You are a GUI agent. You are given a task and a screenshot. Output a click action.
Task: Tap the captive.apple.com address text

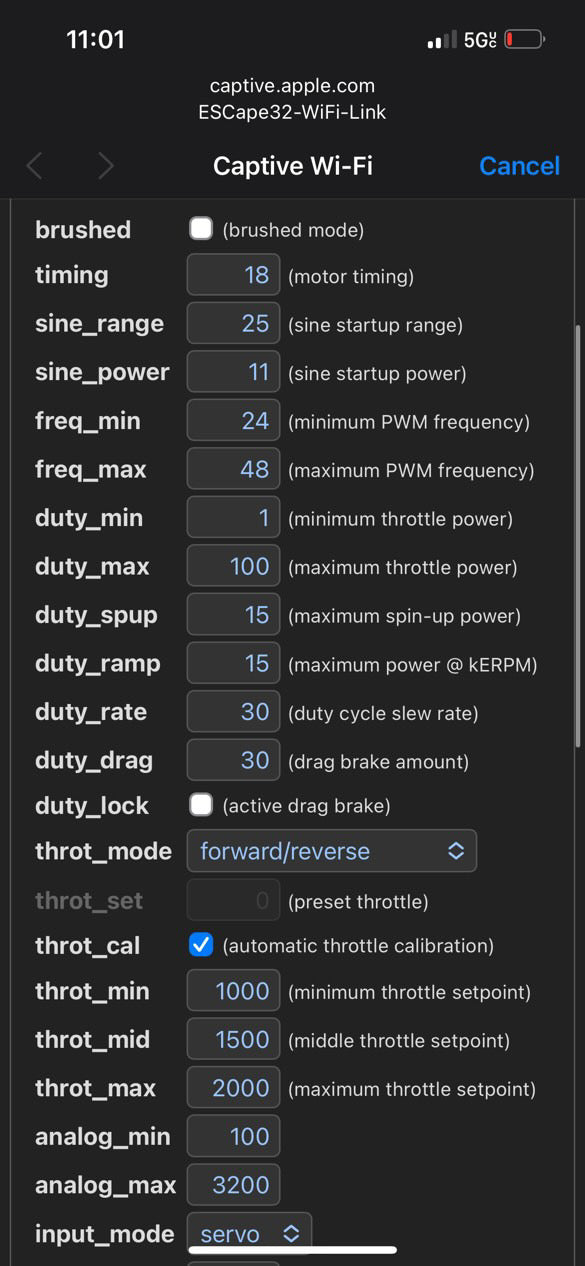tap(292, 87)
